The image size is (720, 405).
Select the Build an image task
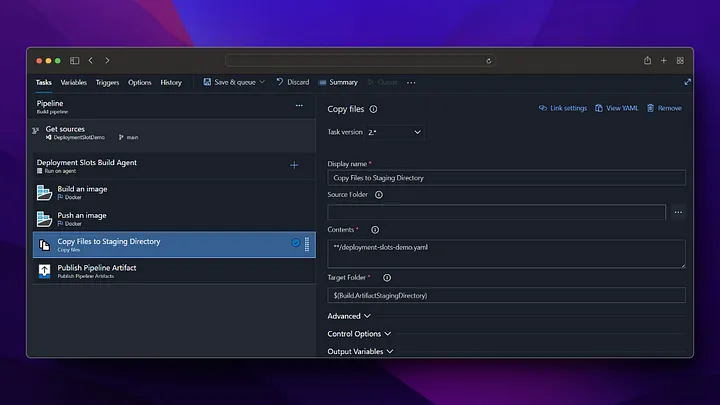coord(174,192)
